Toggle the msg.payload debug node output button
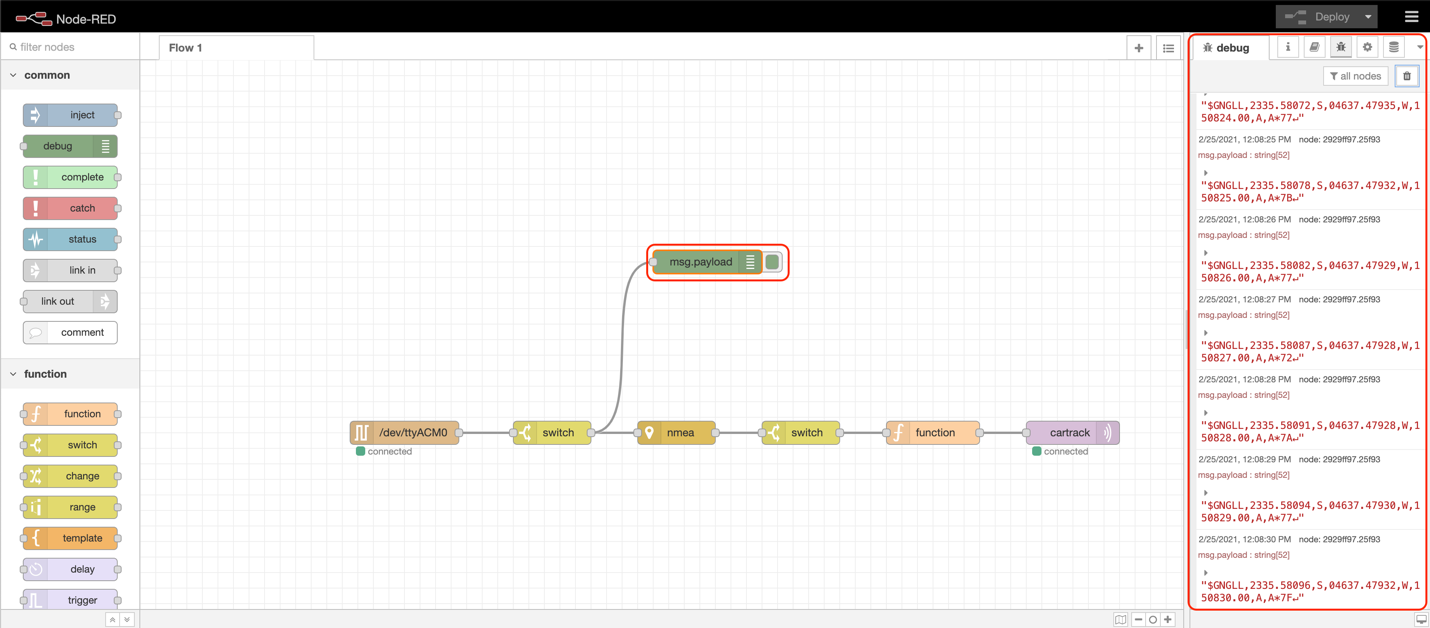1430x628 pixels. pos(773,262)
